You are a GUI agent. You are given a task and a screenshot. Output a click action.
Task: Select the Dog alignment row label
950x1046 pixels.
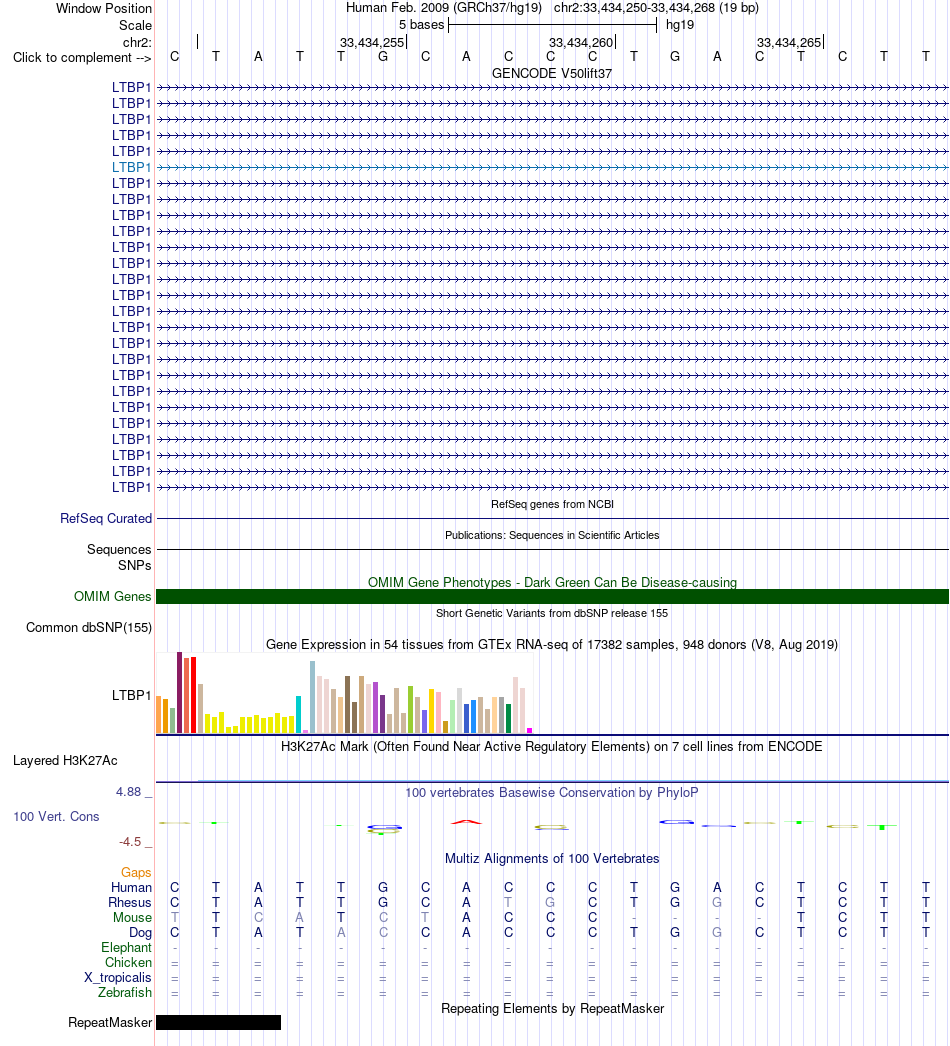(x=140, y=933)
